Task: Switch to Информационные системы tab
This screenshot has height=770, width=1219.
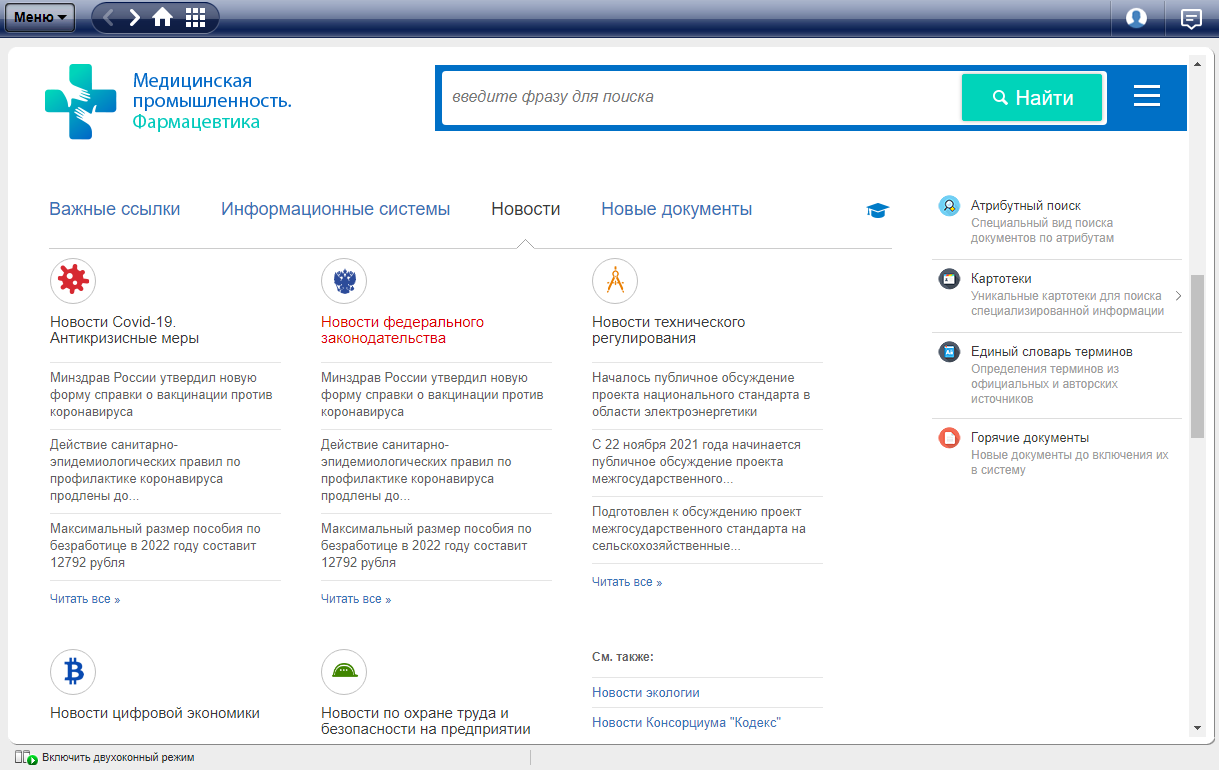Action: pyautogui.click(x=336, y=209)
